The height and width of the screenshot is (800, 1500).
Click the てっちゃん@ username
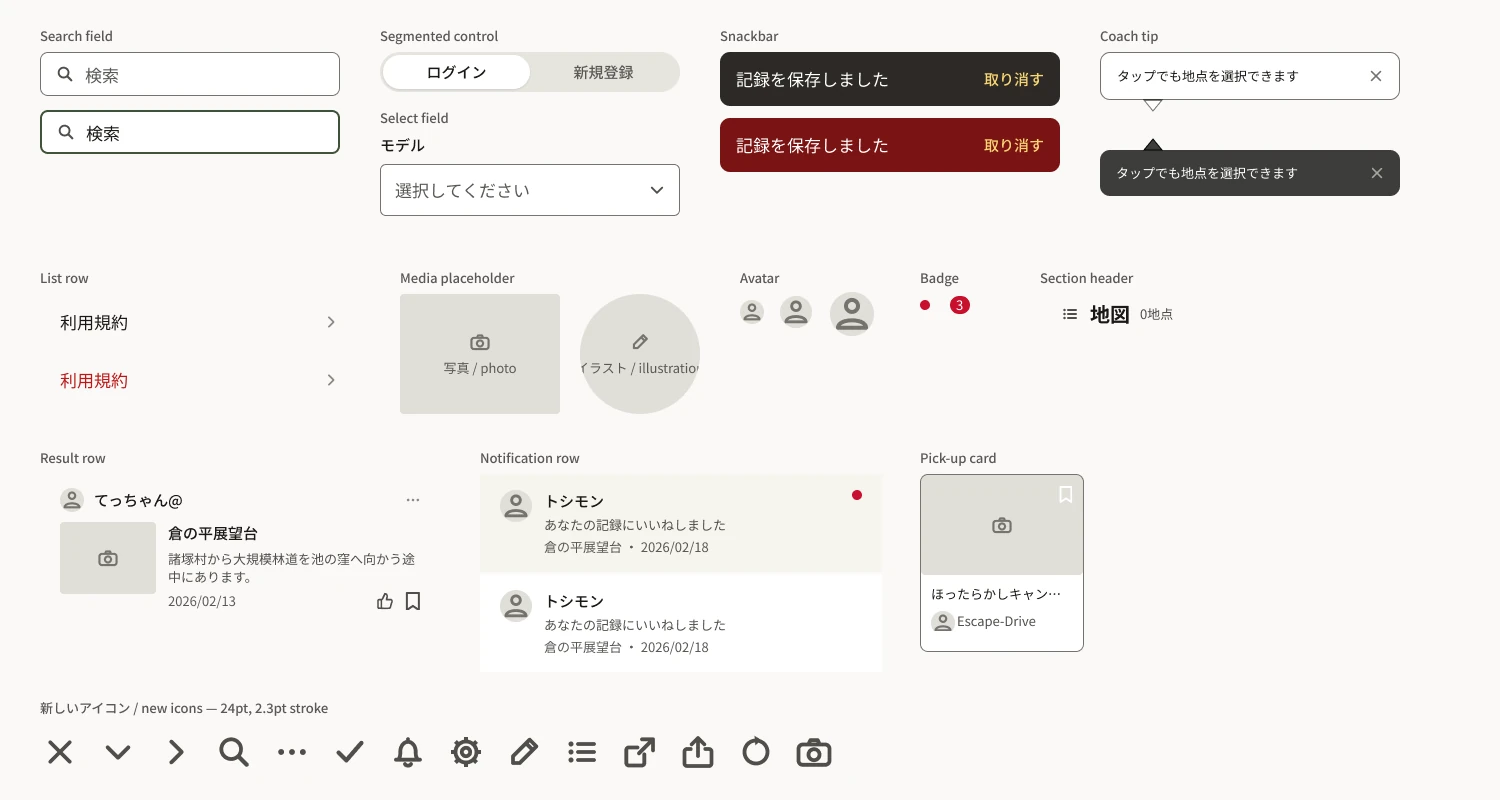pyautogui.click(x=138, y=500)
